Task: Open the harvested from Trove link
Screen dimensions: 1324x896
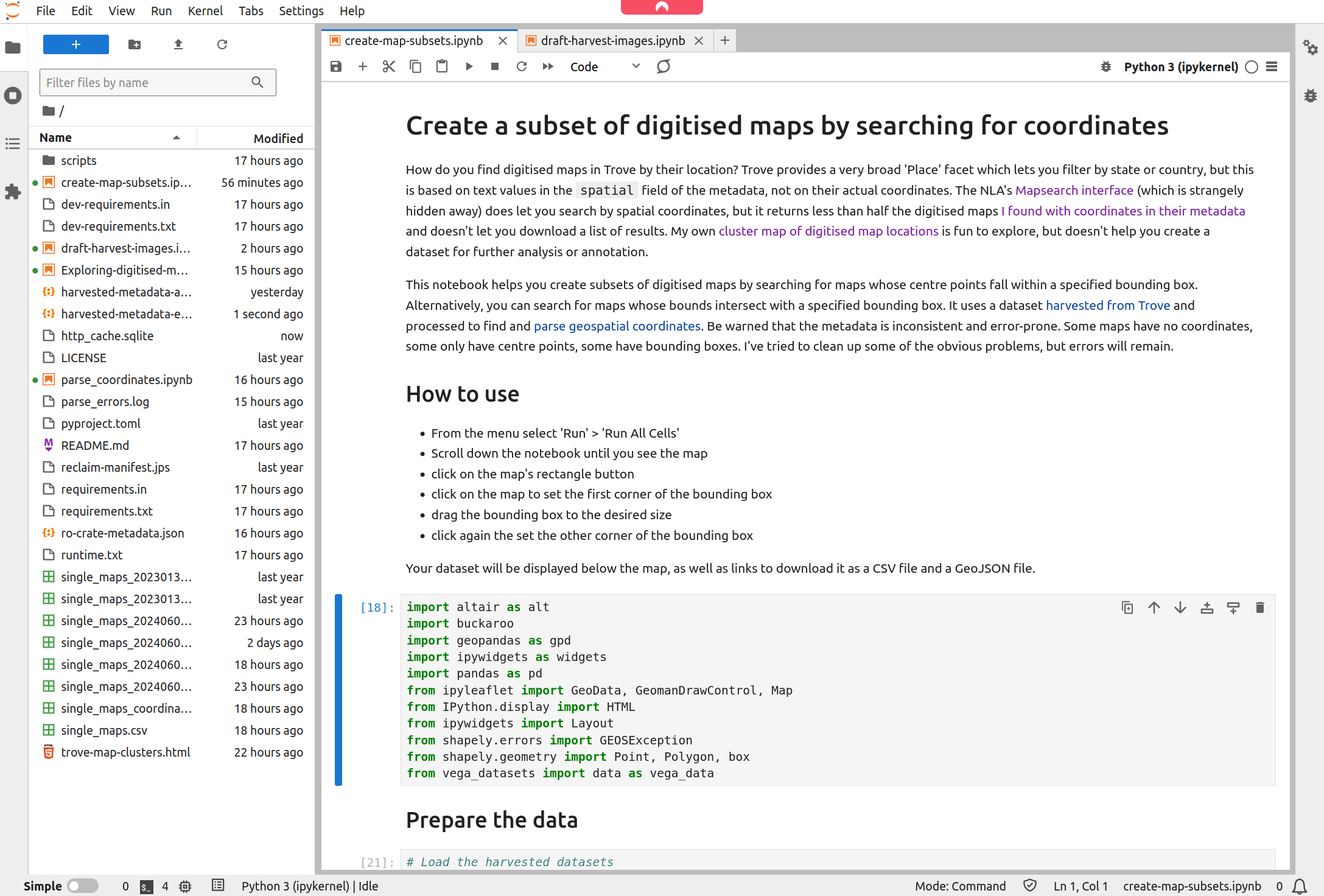Action: pos(1107,306)
